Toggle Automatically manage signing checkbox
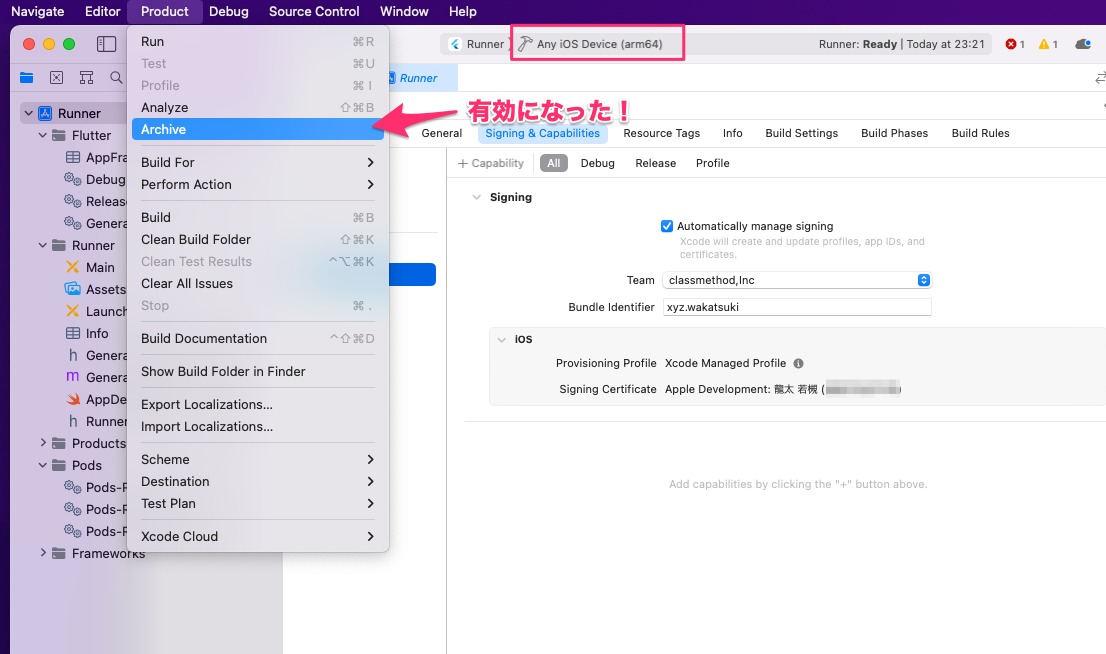The height and width of the screenshot is (654, 1106). pos(667,226)
